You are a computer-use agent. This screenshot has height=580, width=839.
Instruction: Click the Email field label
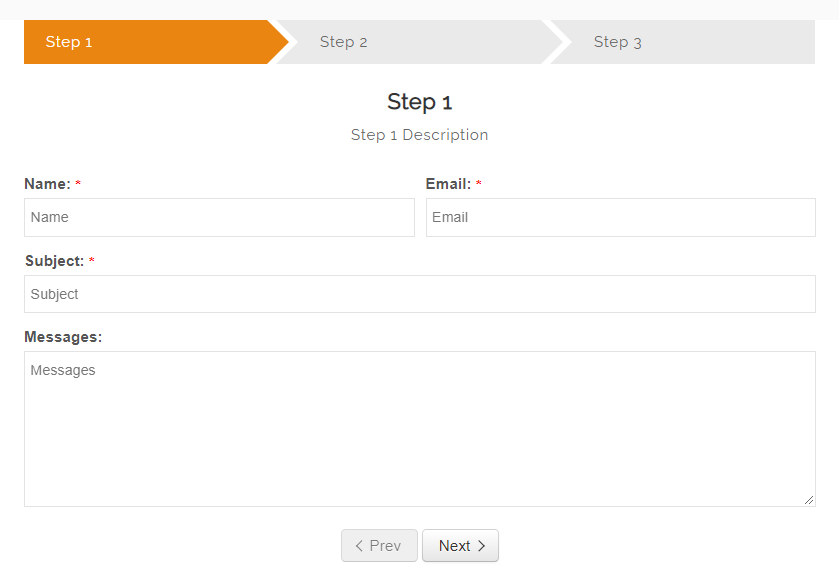(x=448, y=184)
